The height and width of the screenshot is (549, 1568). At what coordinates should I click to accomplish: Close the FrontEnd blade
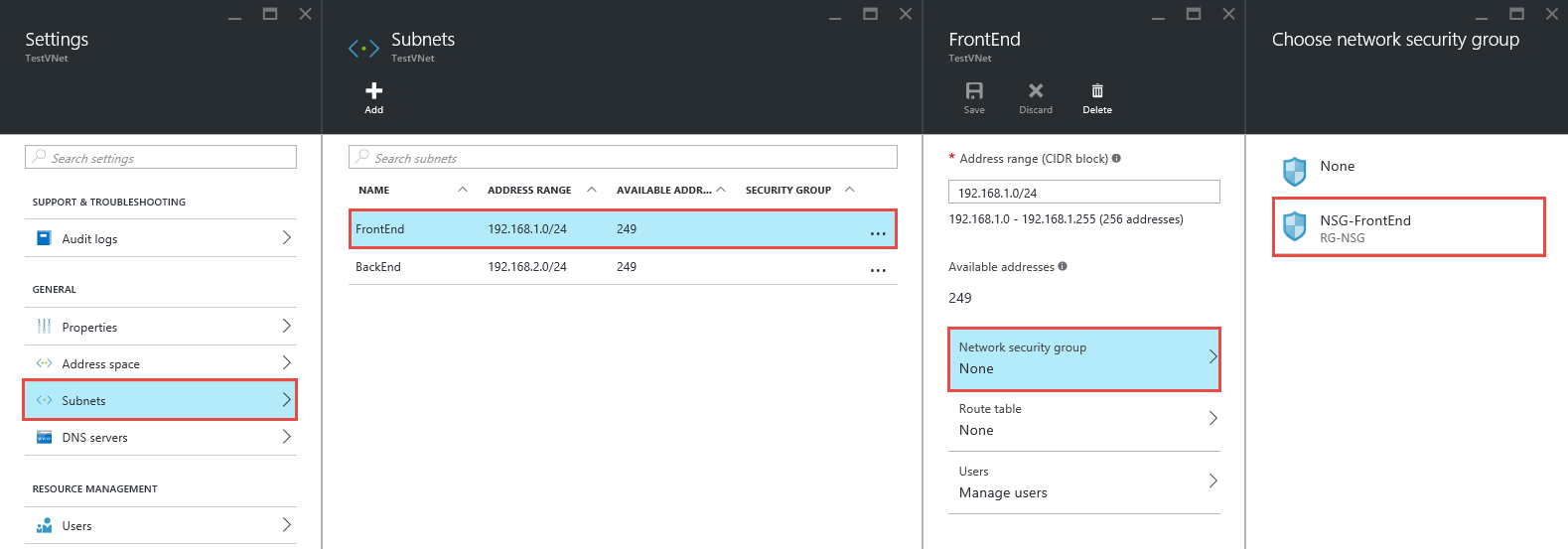pos(1228,14)
